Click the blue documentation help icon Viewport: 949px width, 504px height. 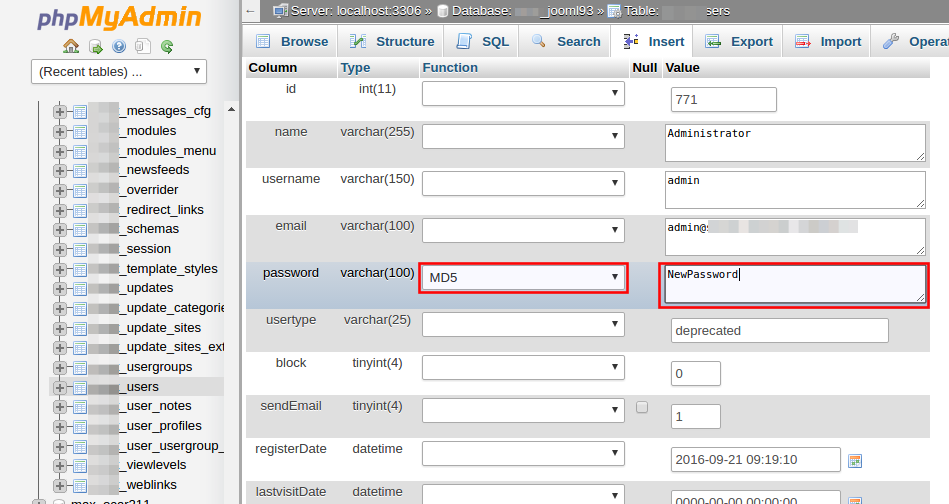click(x=119, y=46)
